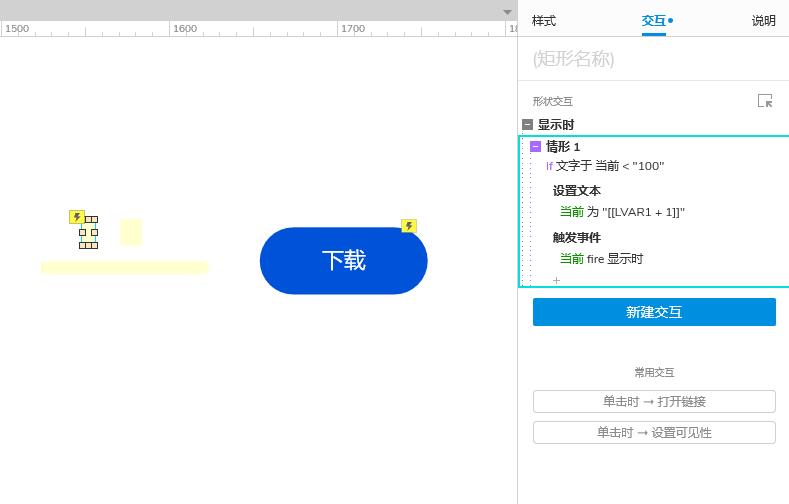Edit the 当前 fire 显示时 target

click(x=601, y=259)
